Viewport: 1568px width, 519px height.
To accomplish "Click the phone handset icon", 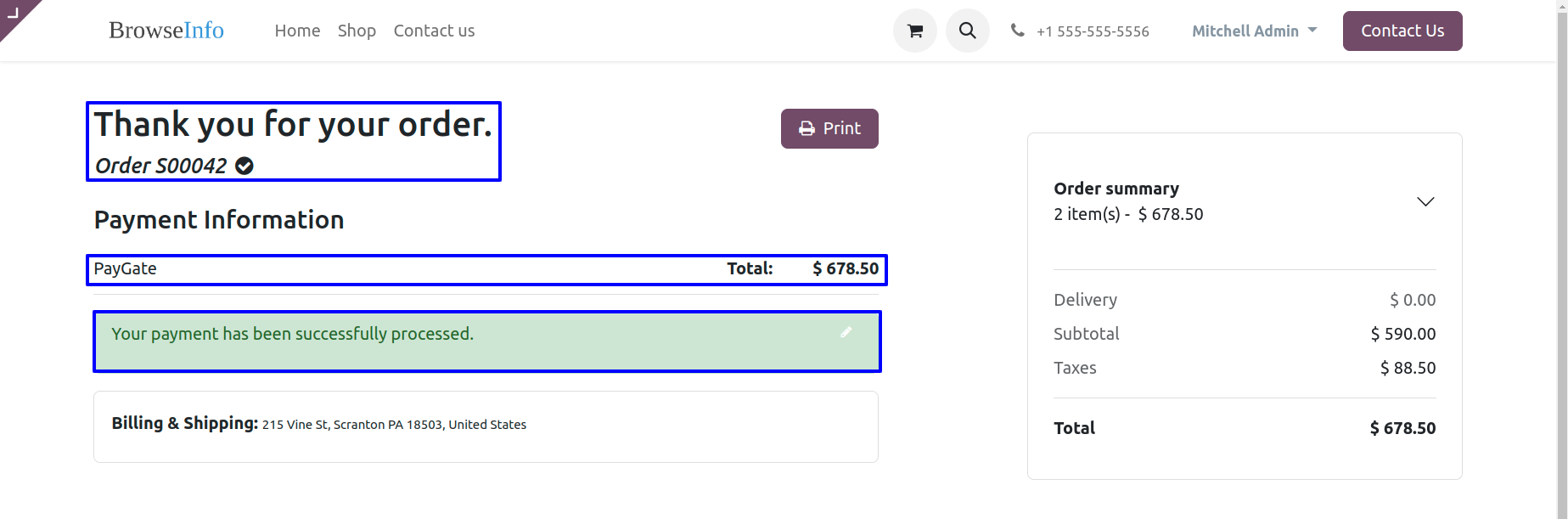I will click(1017, 31).
